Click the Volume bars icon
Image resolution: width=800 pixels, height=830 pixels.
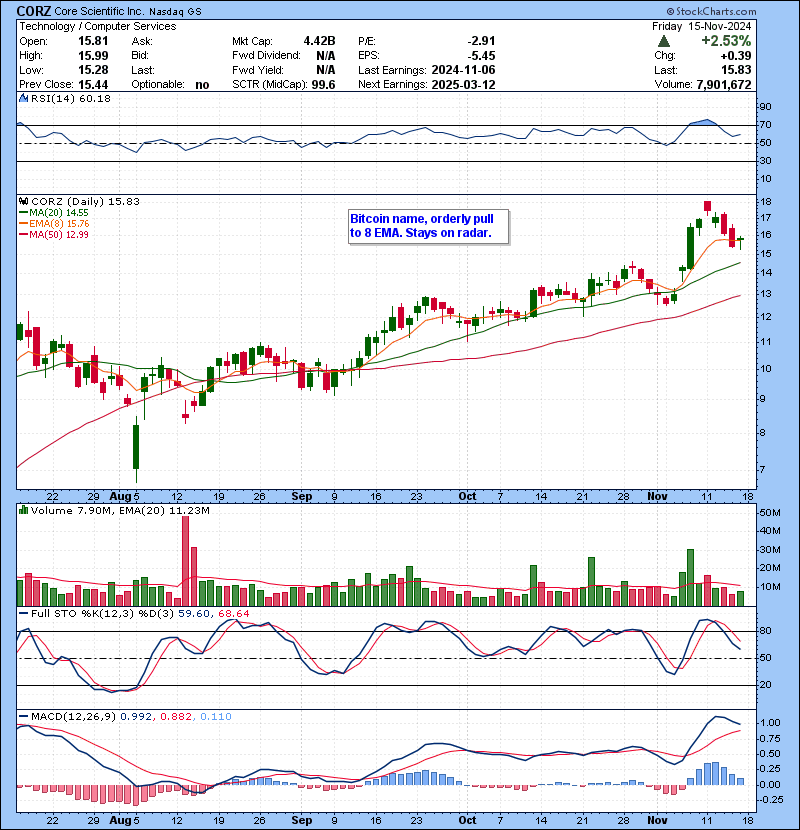pyautogui.click(x=23, y=511)
